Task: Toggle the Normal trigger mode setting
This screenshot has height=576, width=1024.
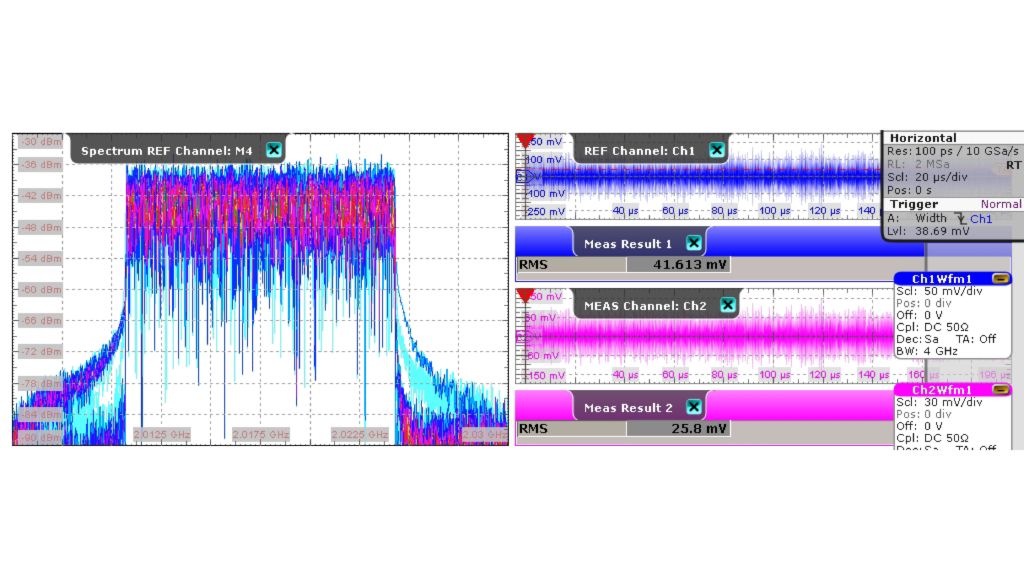Action: [1000, 204]
